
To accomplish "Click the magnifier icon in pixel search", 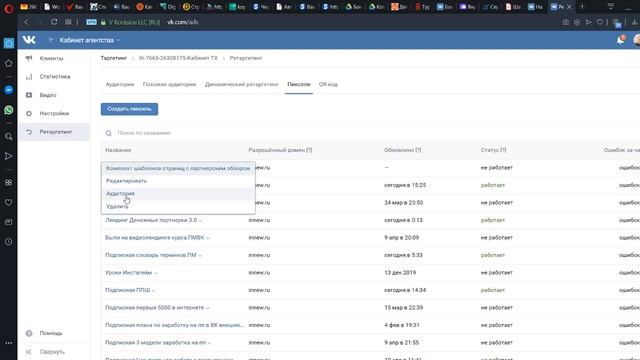I will [109, 133].
